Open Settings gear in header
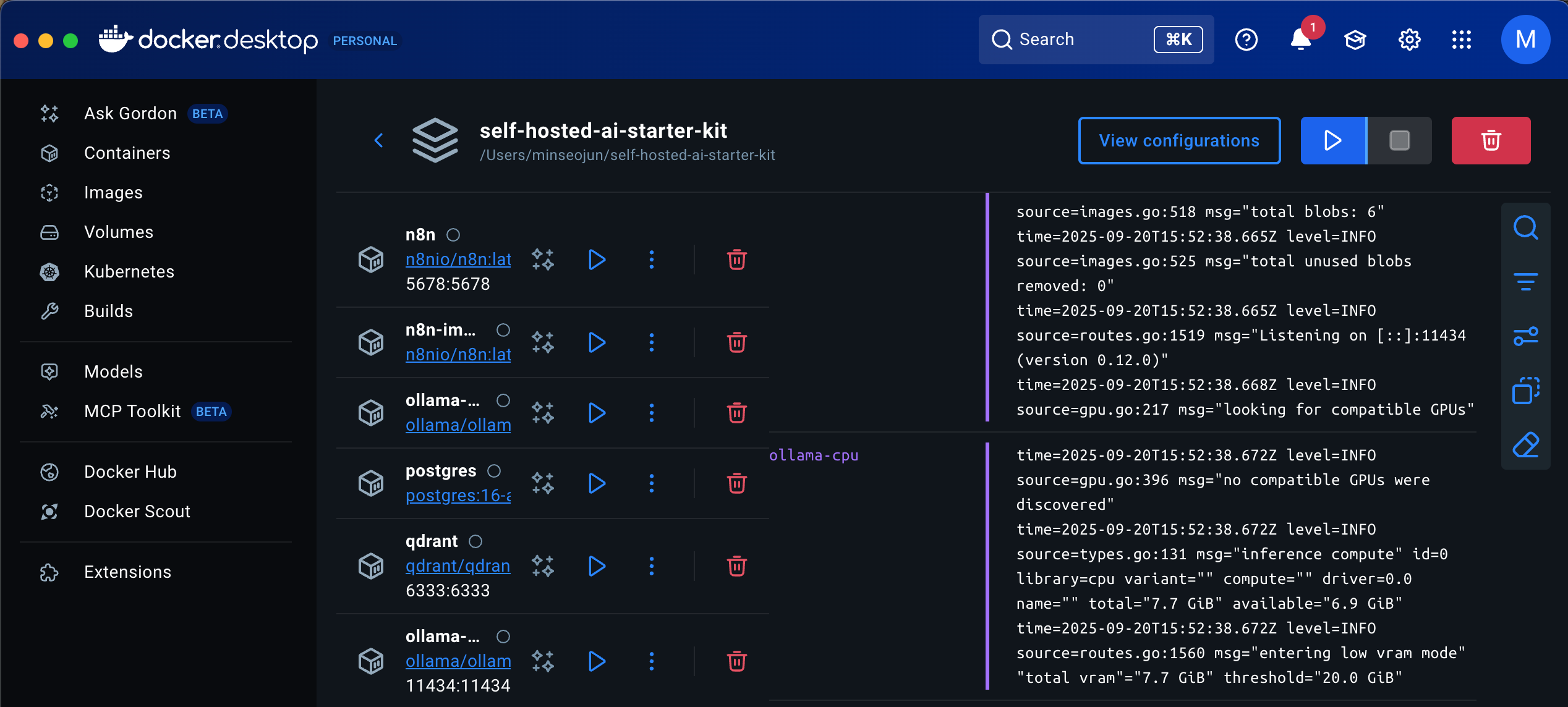Image resolution: width=1568 pixels, height=707 pixels. 1410,40
